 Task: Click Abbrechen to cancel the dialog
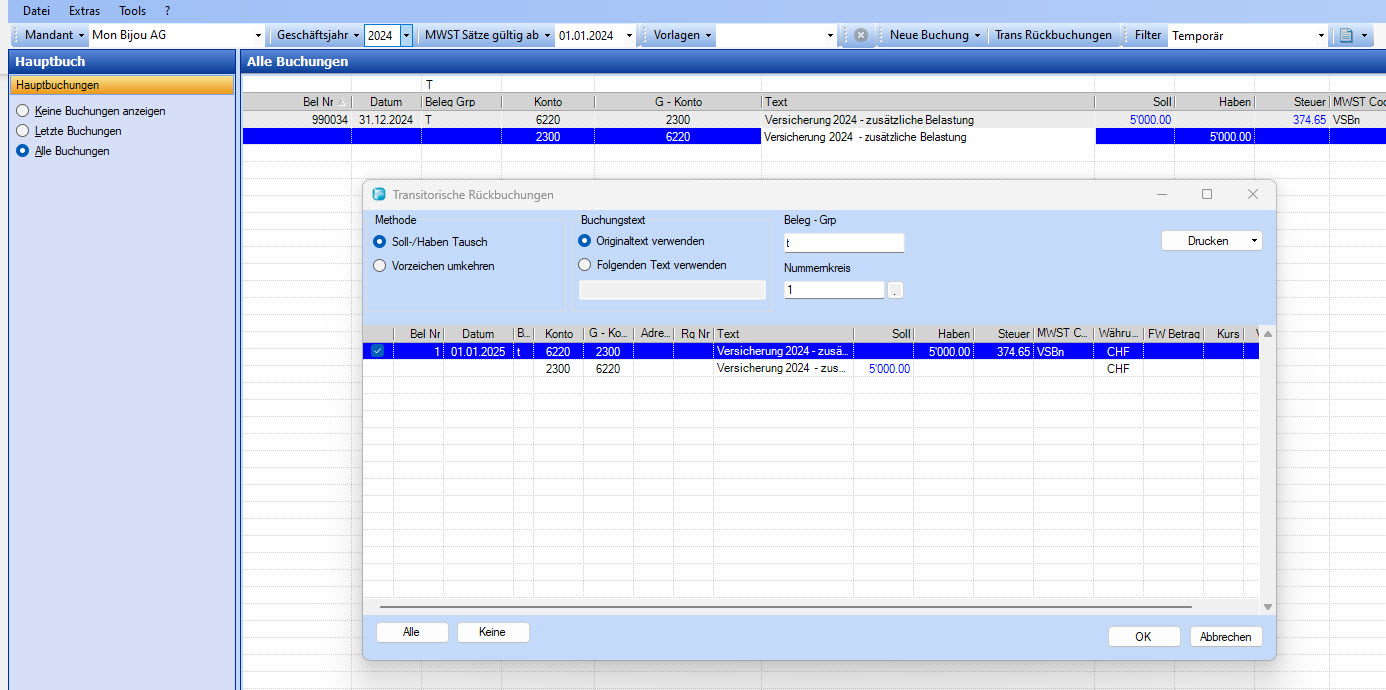tap(1226, 636)
